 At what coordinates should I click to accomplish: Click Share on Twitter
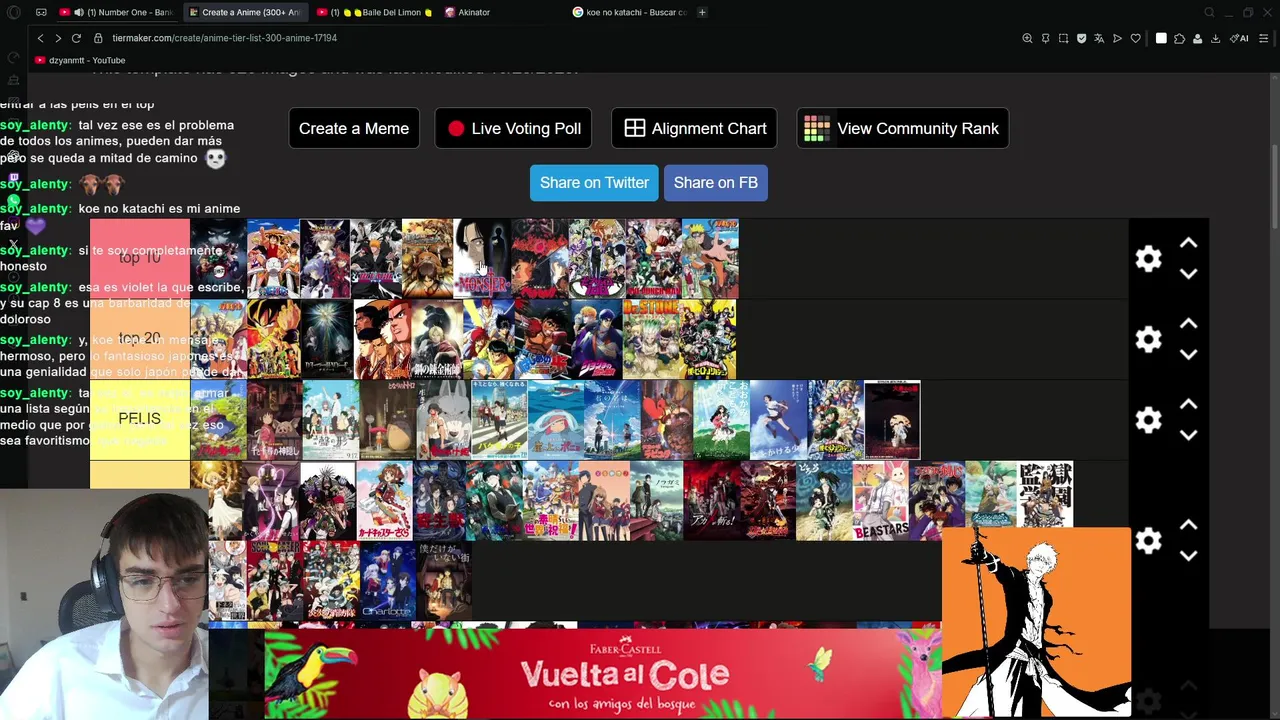pyautogui.click(x=594, y=183)
